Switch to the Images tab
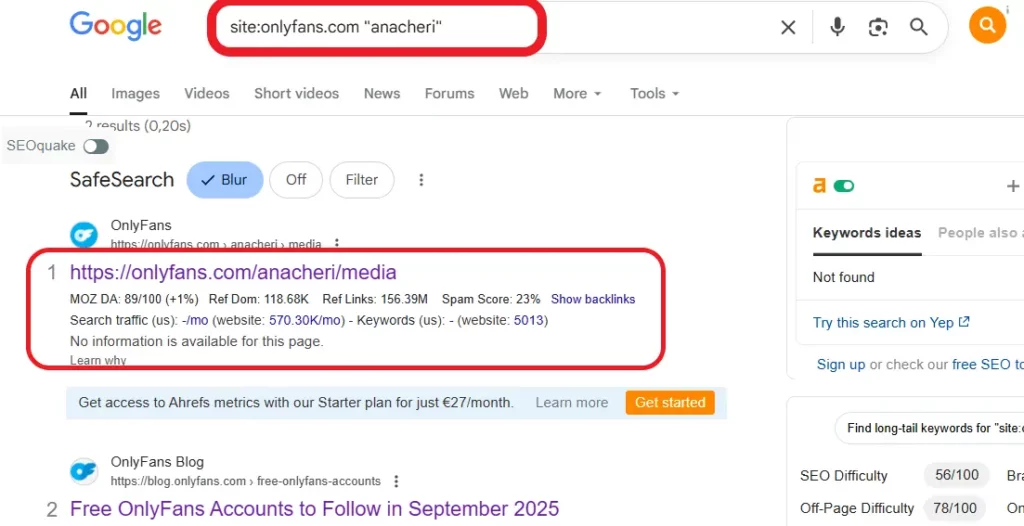 coord(135,93)
